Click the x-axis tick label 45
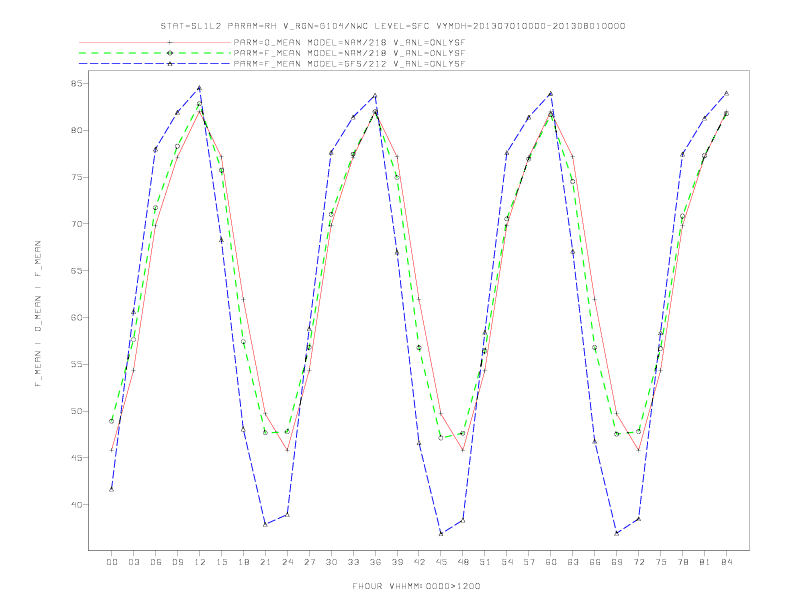This screenshot has width=792, height=612. click(x=441, y=562)
